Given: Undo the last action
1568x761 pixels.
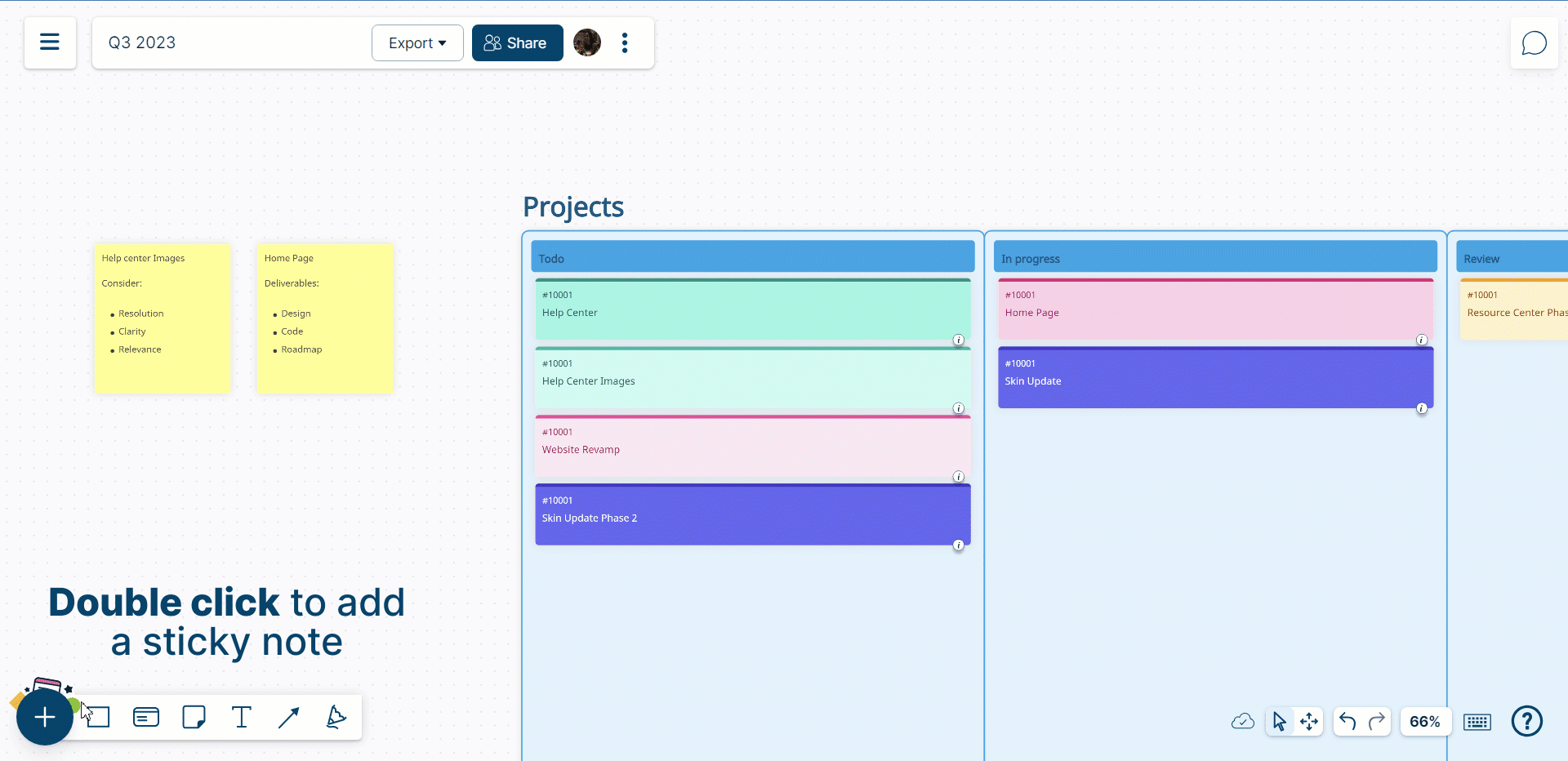Looking at the screenshot, I should [1347, 722].
